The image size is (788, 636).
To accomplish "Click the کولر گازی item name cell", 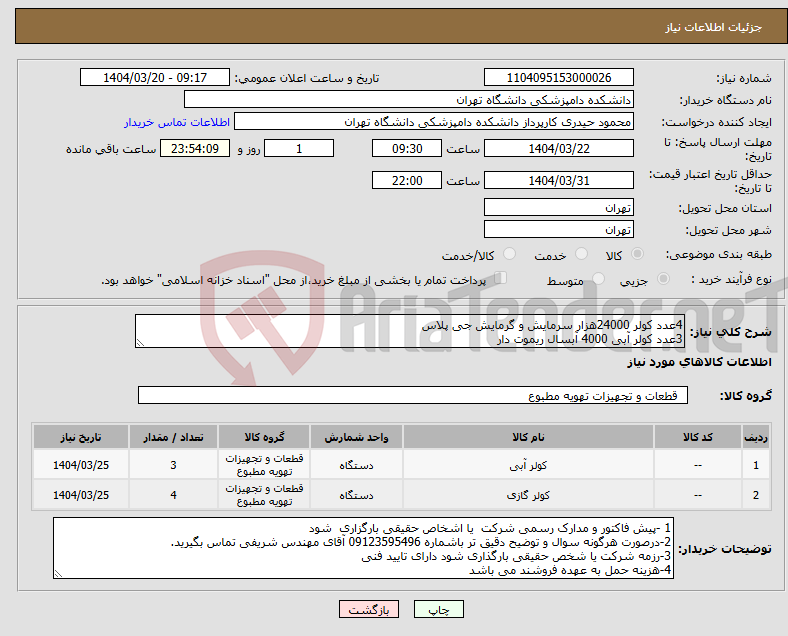I will (528, 495).
